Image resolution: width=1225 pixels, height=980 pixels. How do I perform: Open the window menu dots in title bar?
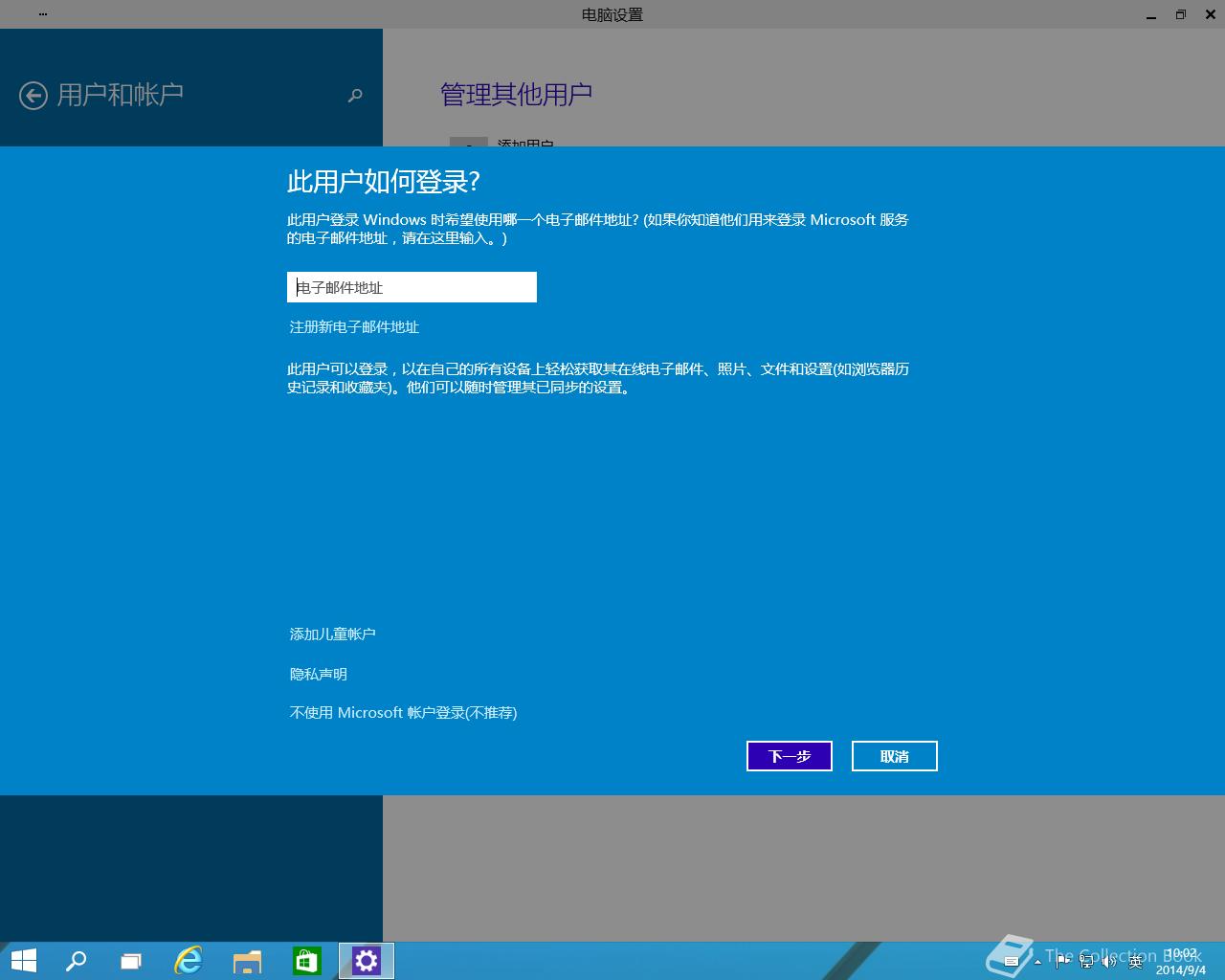[x=43, y=14]
